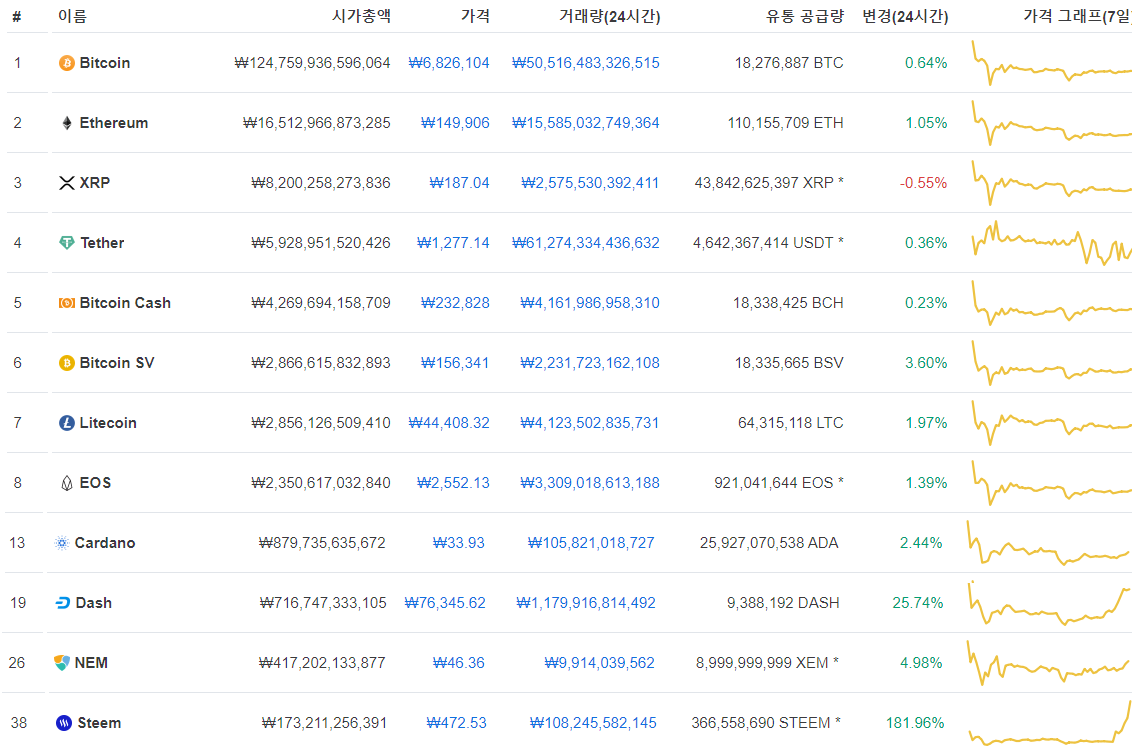Select supply 18,276,887 BTC
Image resolution: width=1132 pixels, height=751 pixels.
click(x=789, y=63)
